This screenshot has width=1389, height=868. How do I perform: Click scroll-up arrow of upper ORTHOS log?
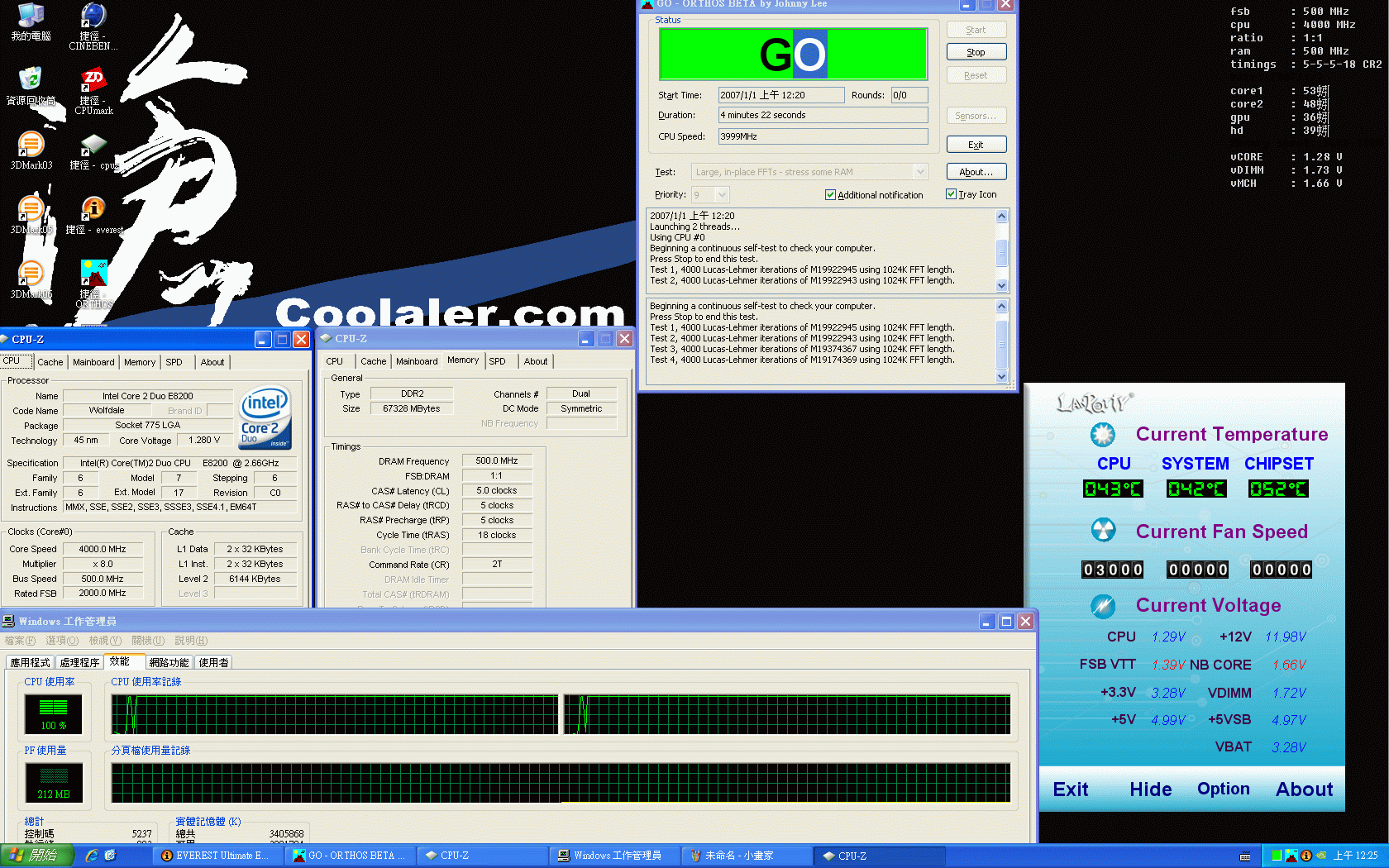click(x=1001, y=217)
